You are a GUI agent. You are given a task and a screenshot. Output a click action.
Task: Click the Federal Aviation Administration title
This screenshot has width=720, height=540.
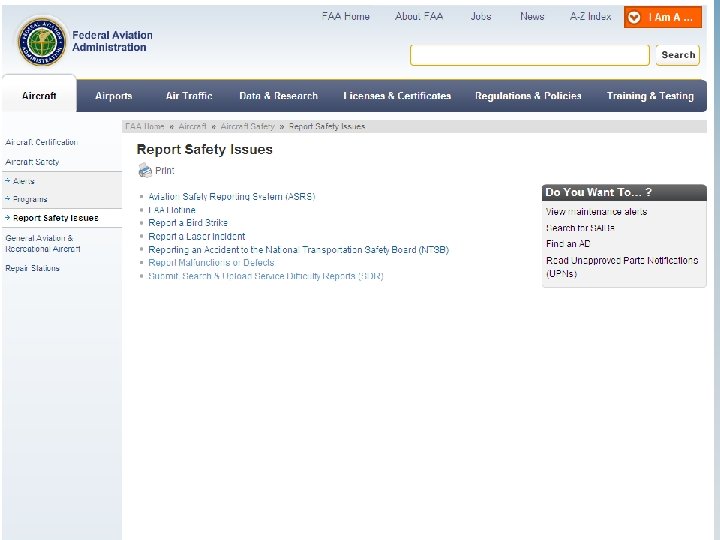(112, 41)
